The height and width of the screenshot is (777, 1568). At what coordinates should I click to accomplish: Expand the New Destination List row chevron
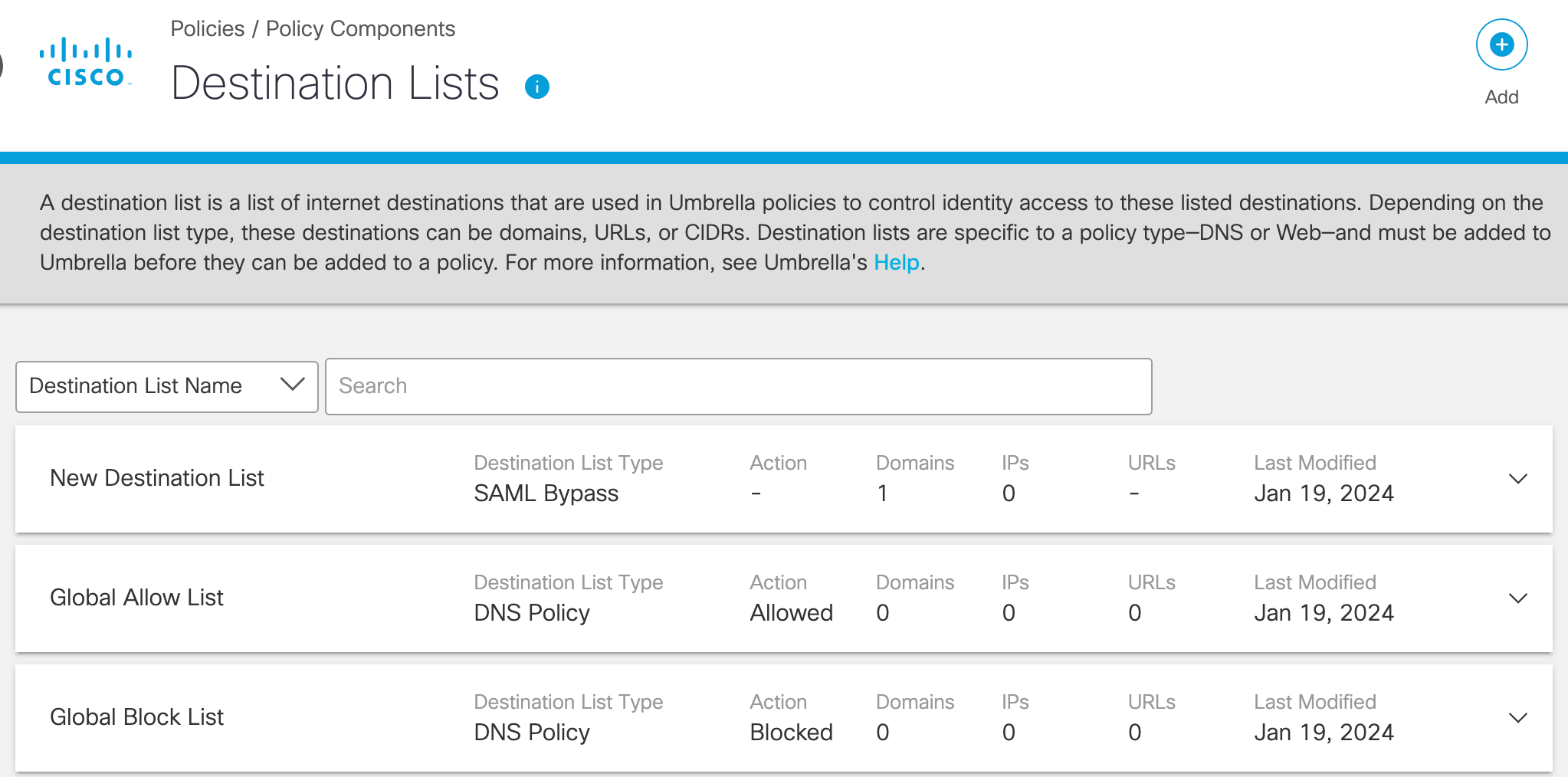point(1517,479)
